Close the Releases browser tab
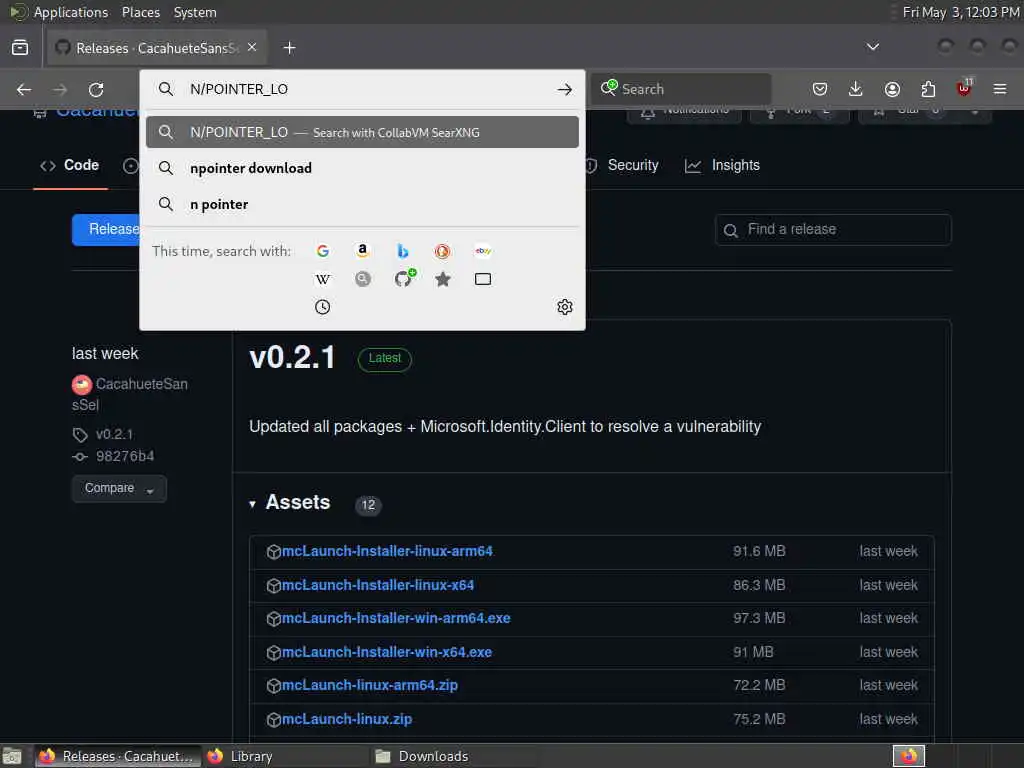Viewport: 1024px width, 768px height. (x=252, y=48)
